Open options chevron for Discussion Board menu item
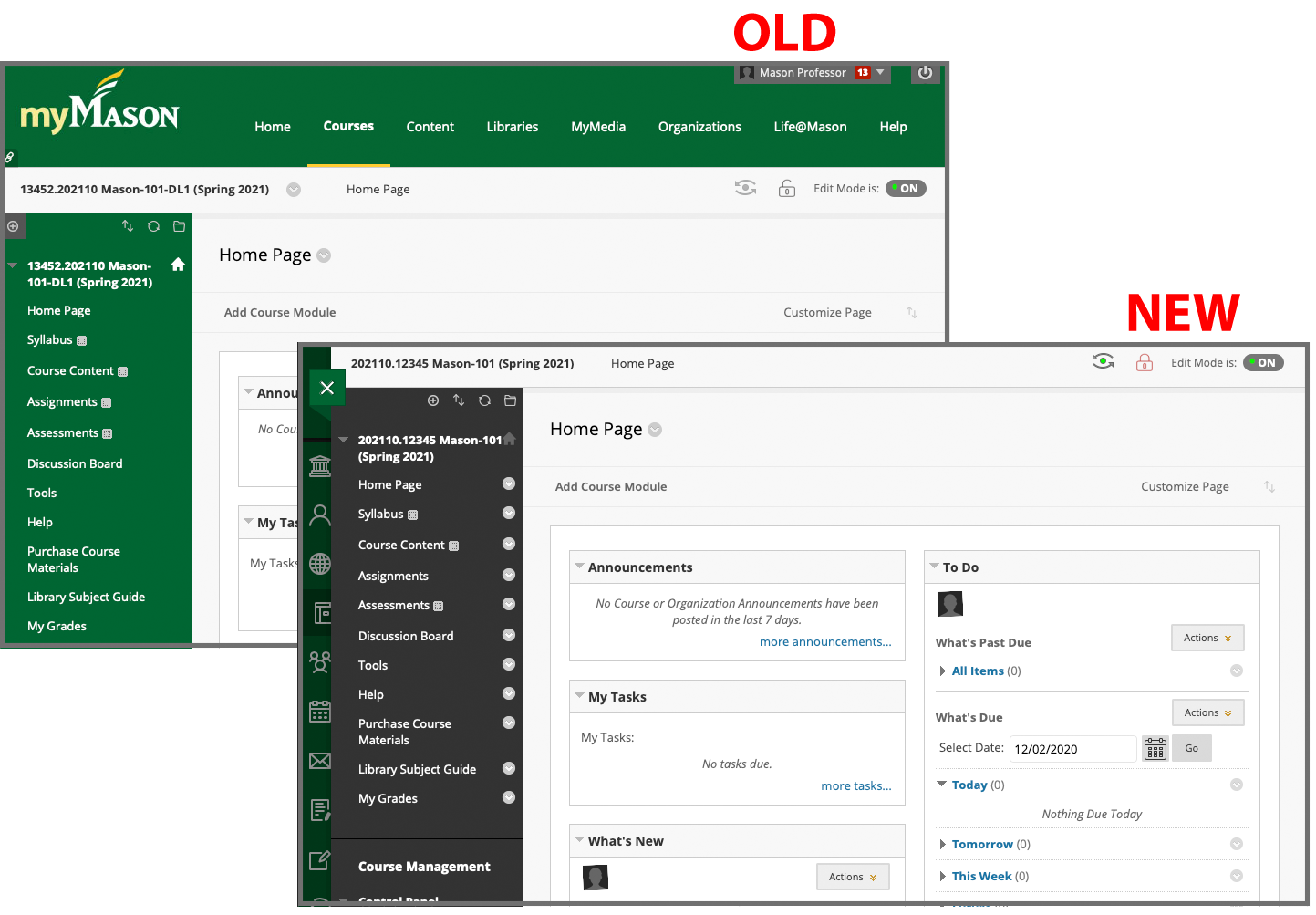 (509, 635)
